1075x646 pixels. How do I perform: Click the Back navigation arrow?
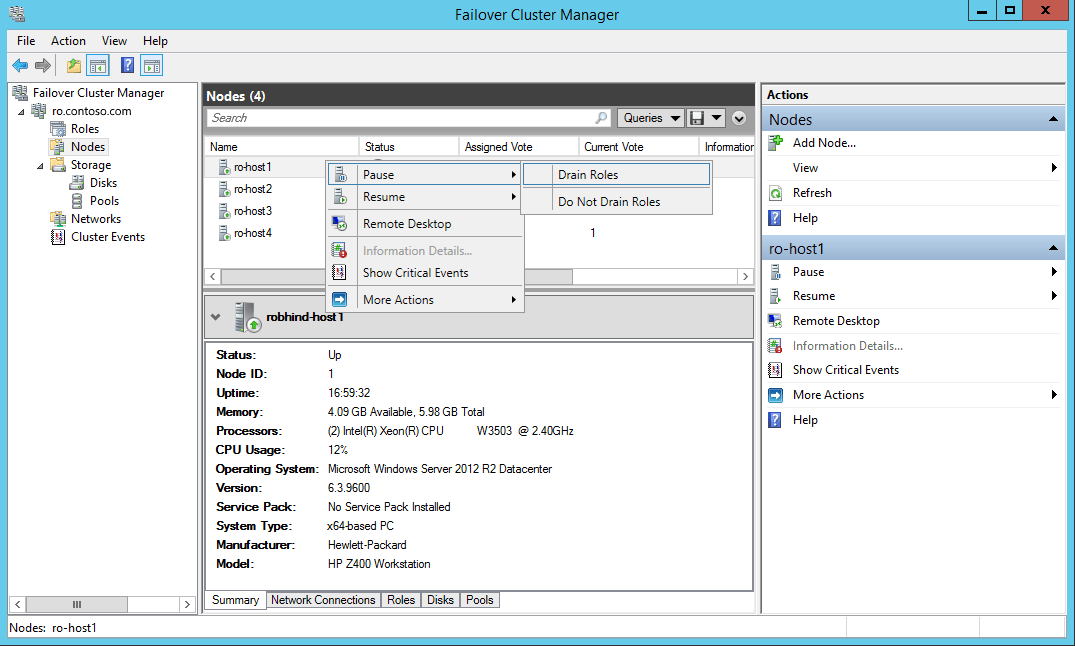[20, 64]
